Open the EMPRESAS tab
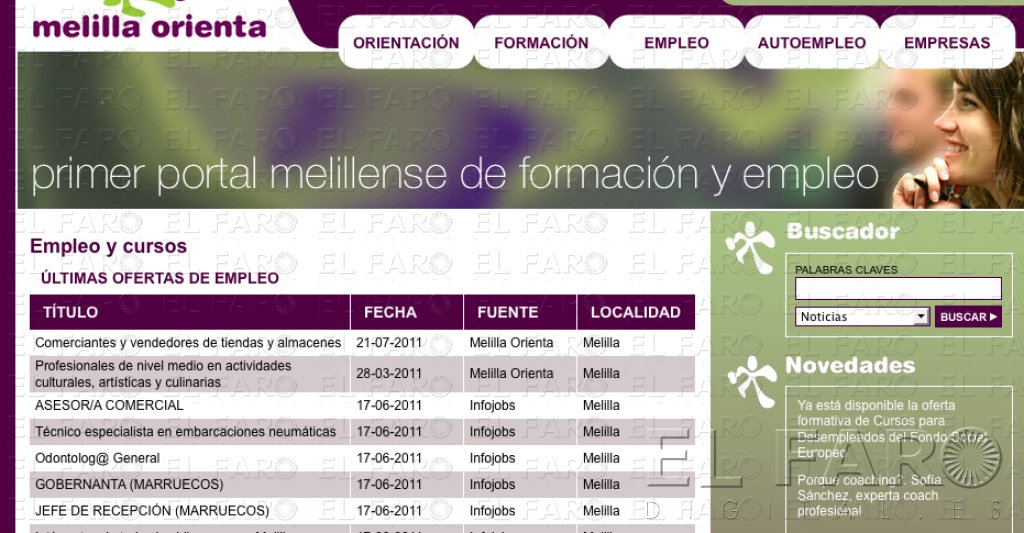This screenshot has width=1024, height=533. pyautogui.click(x=947, y=42)
